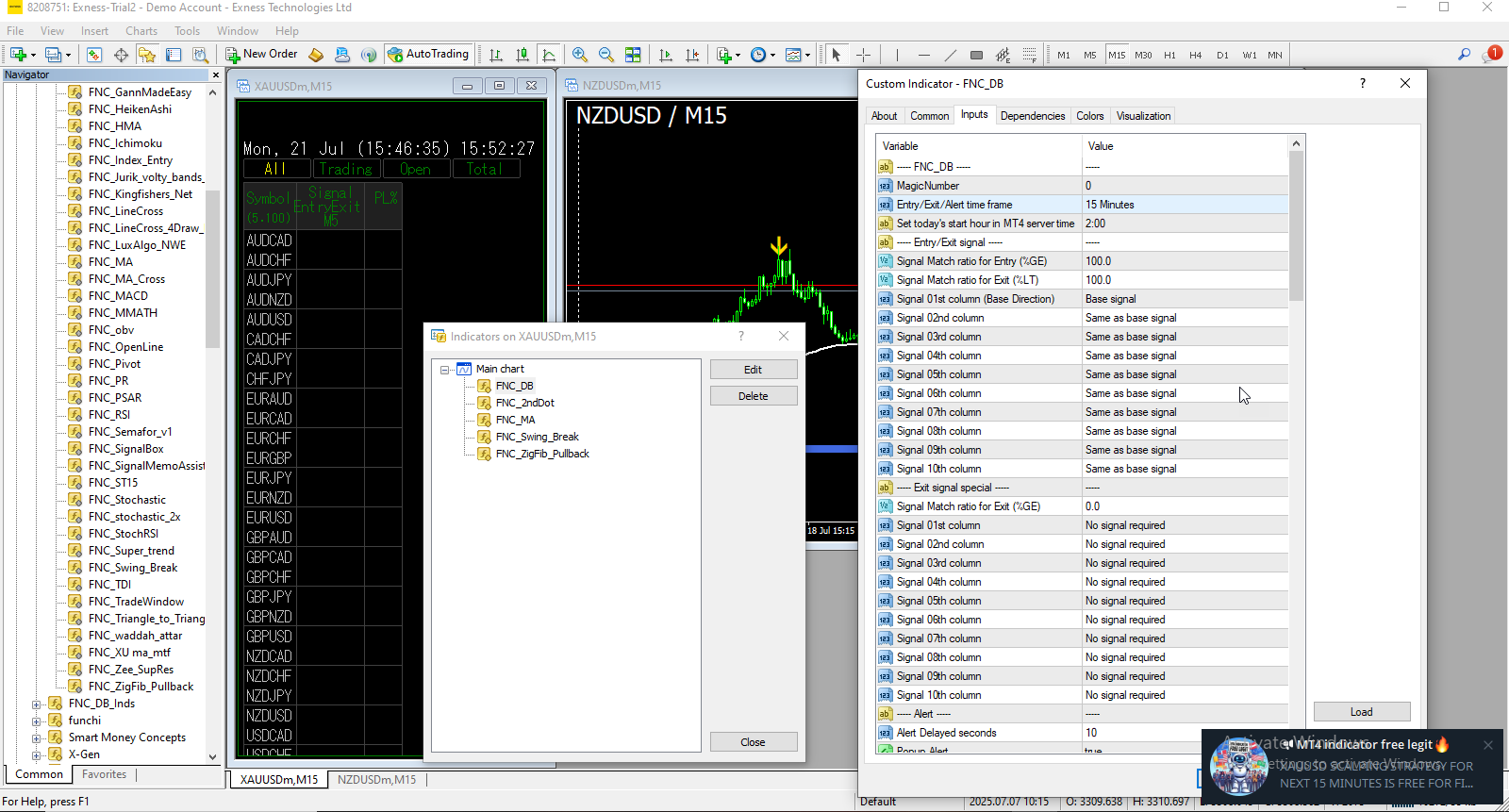Expand the FNC_DB_Inds folder in Navigator
The height and width of the screenshot is (812, 1509).
click(37, 704)
